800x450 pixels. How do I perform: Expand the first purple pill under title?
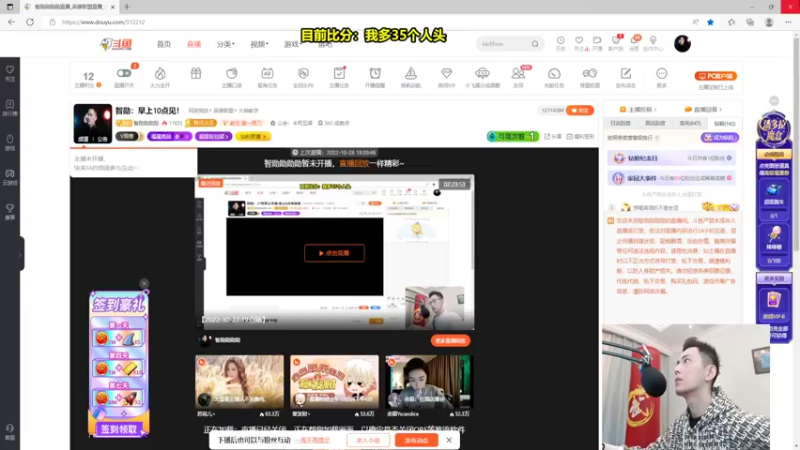point(169,136)
